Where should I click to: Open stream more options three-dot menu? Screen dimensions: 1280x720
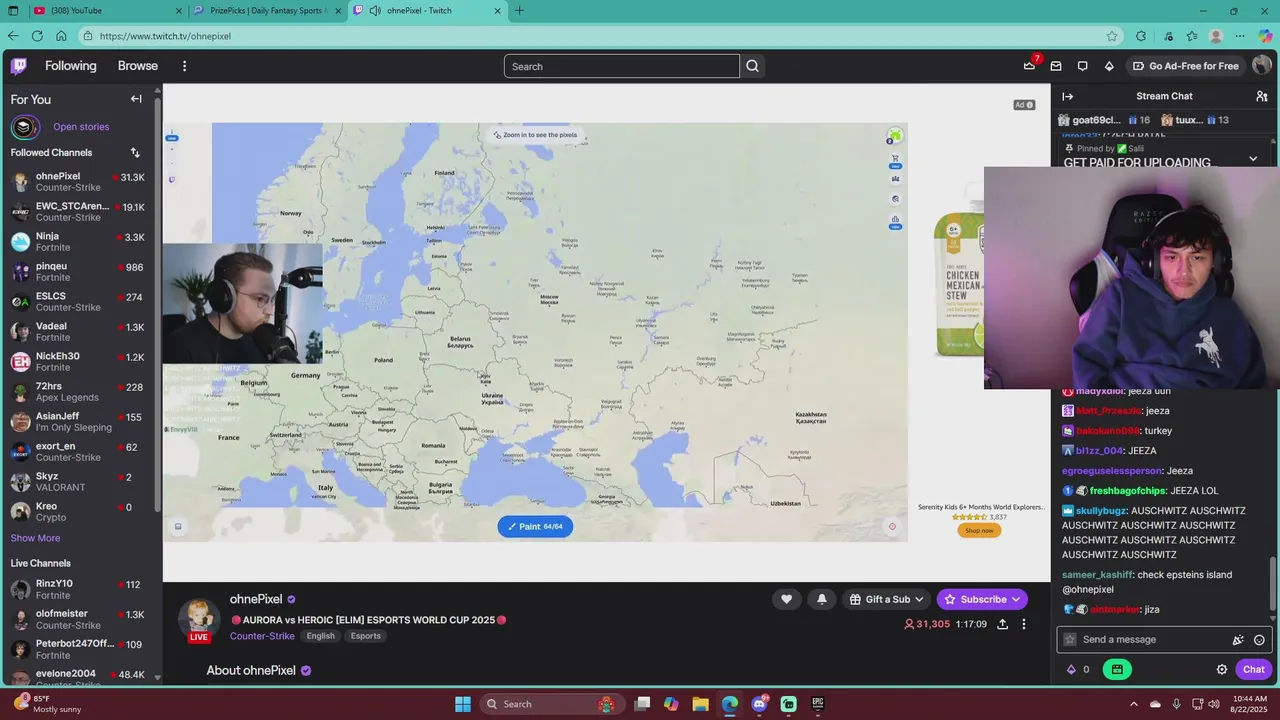[x=1023, y=624]
